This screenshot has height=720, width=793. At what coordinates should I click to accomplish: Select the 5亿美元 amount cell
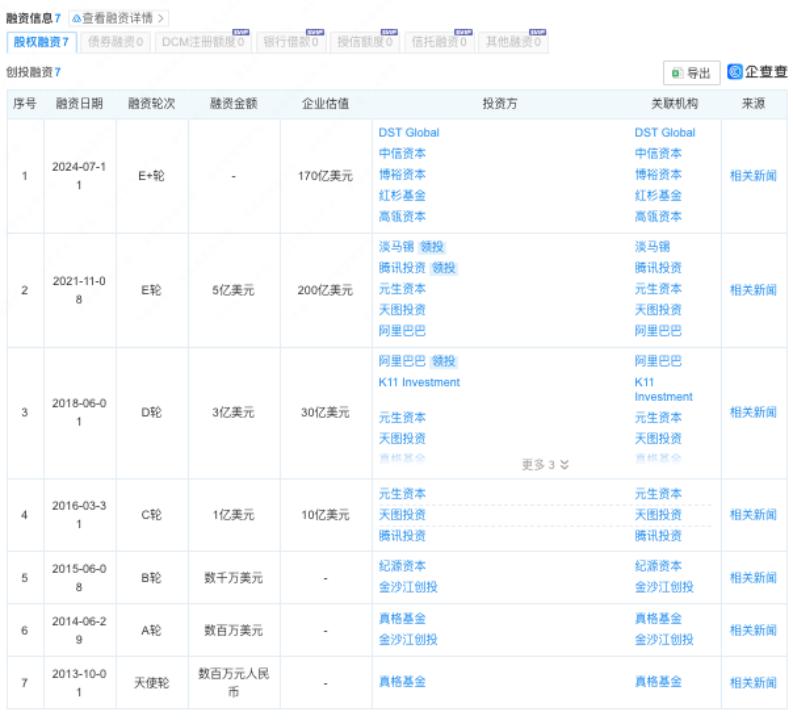pyautogui.click(x=233, y=290)
